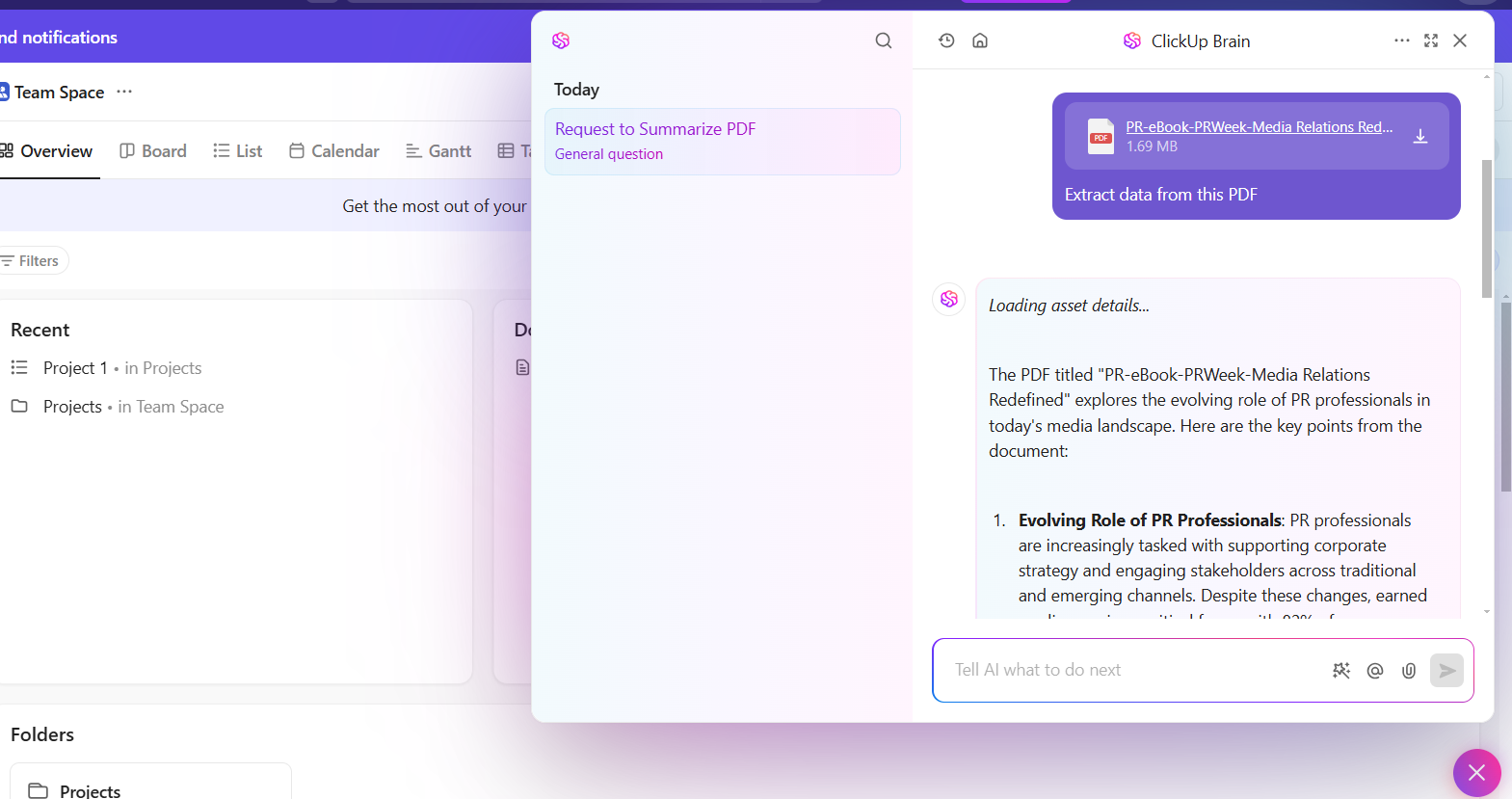Open search in the Brain chat history
The image size is (1512, 799).
coord(883,40)
